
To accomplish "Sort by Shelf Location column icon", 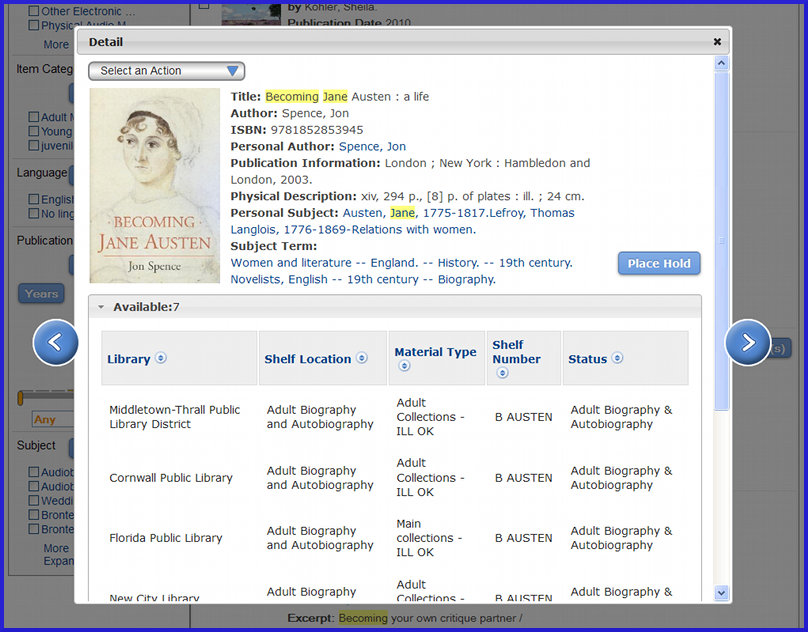I will click(x=362, y=358).
